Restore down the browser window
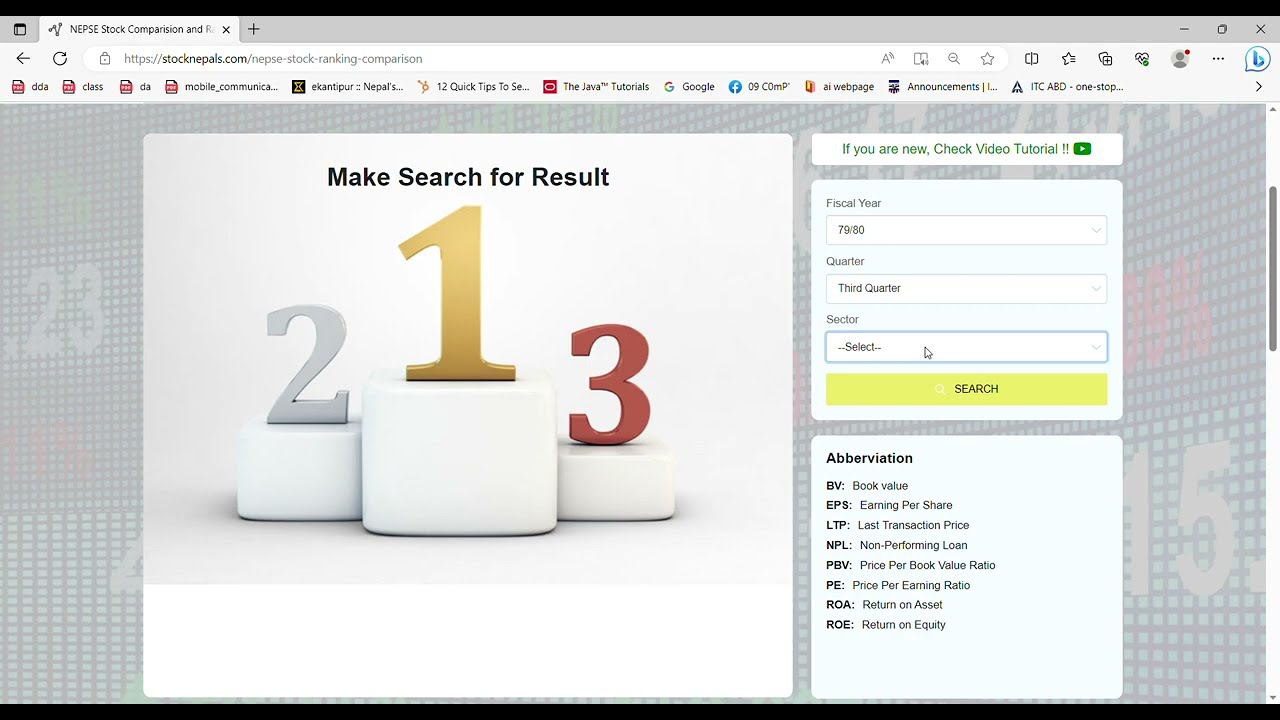This screenshot has width=1280, height=720. [x=1222, y=29]
